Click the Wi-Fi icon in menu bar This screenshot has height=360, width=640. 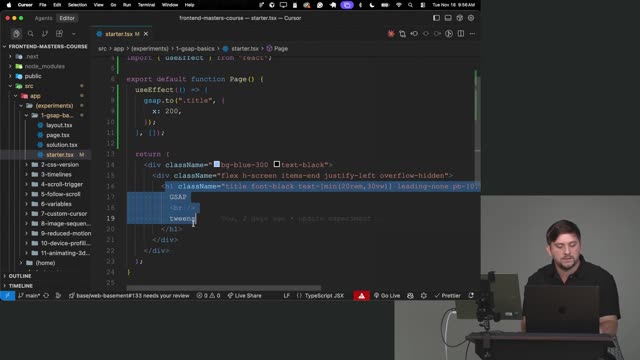(x=398, y=5)
